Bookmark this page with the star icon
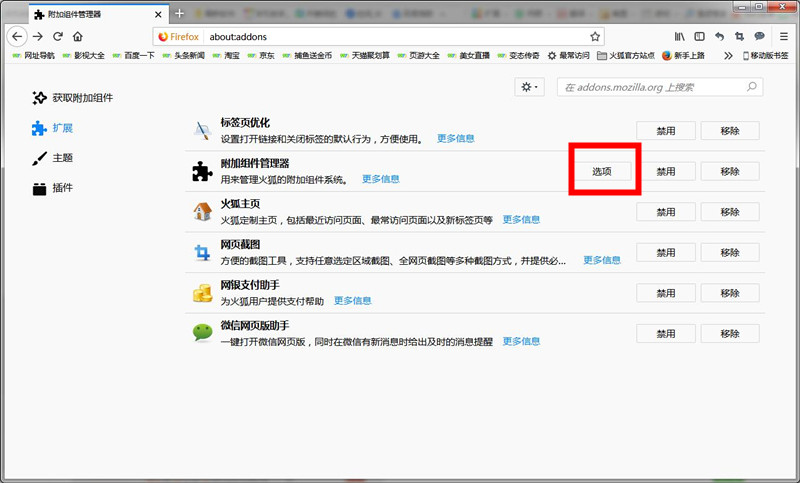Screen dimensions: 800x483 tap(595, 37)
